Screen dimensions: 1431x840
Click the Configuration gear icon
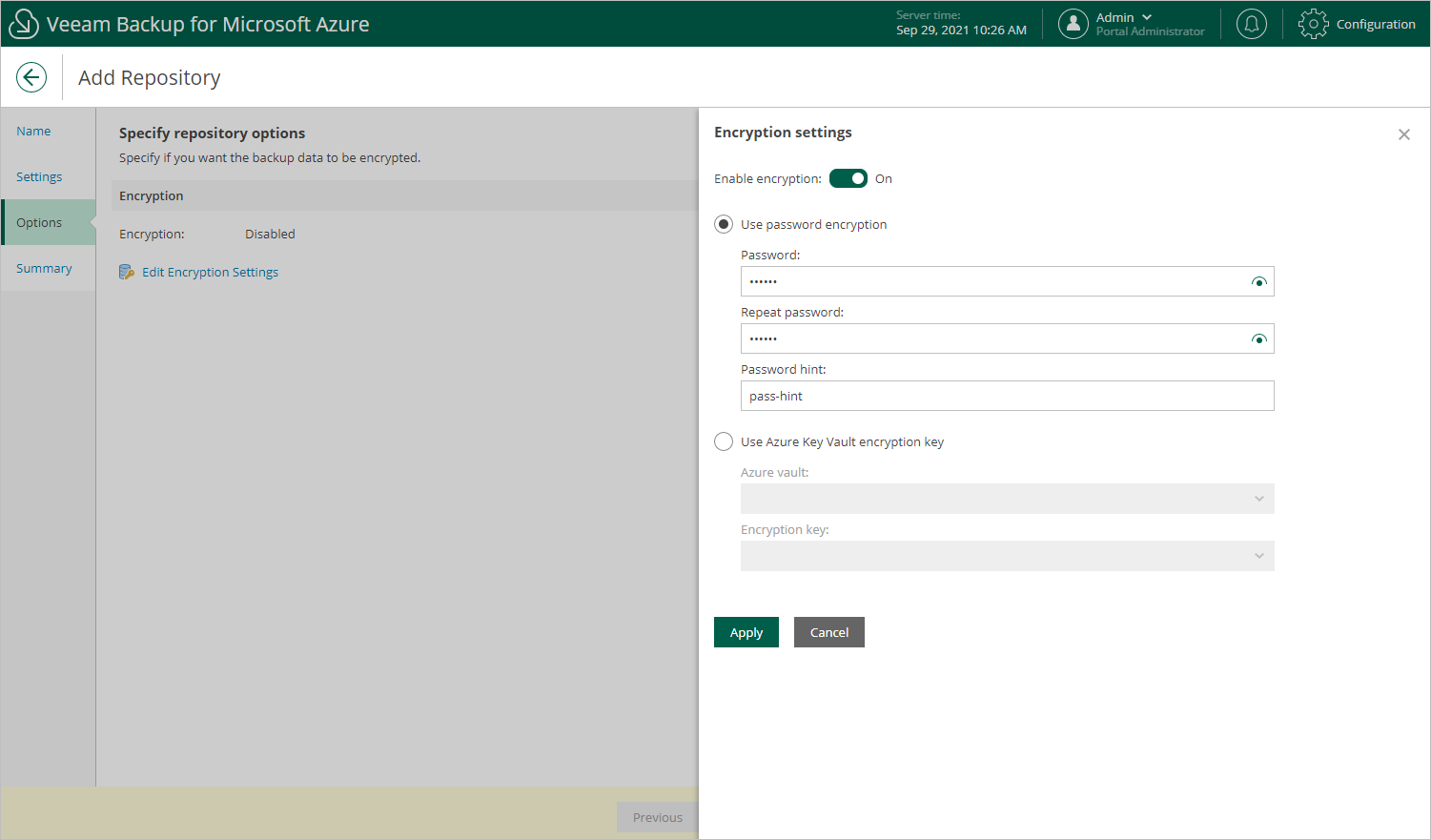(1314, 24)
